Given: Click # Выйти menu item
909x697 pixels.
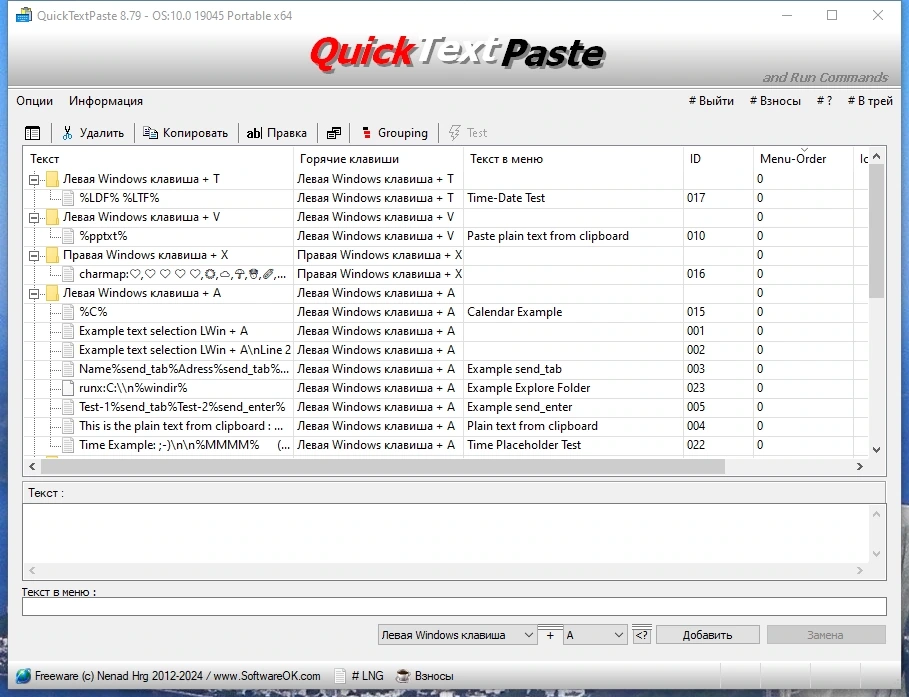Looking at the screenshot, I should [711, 101].
